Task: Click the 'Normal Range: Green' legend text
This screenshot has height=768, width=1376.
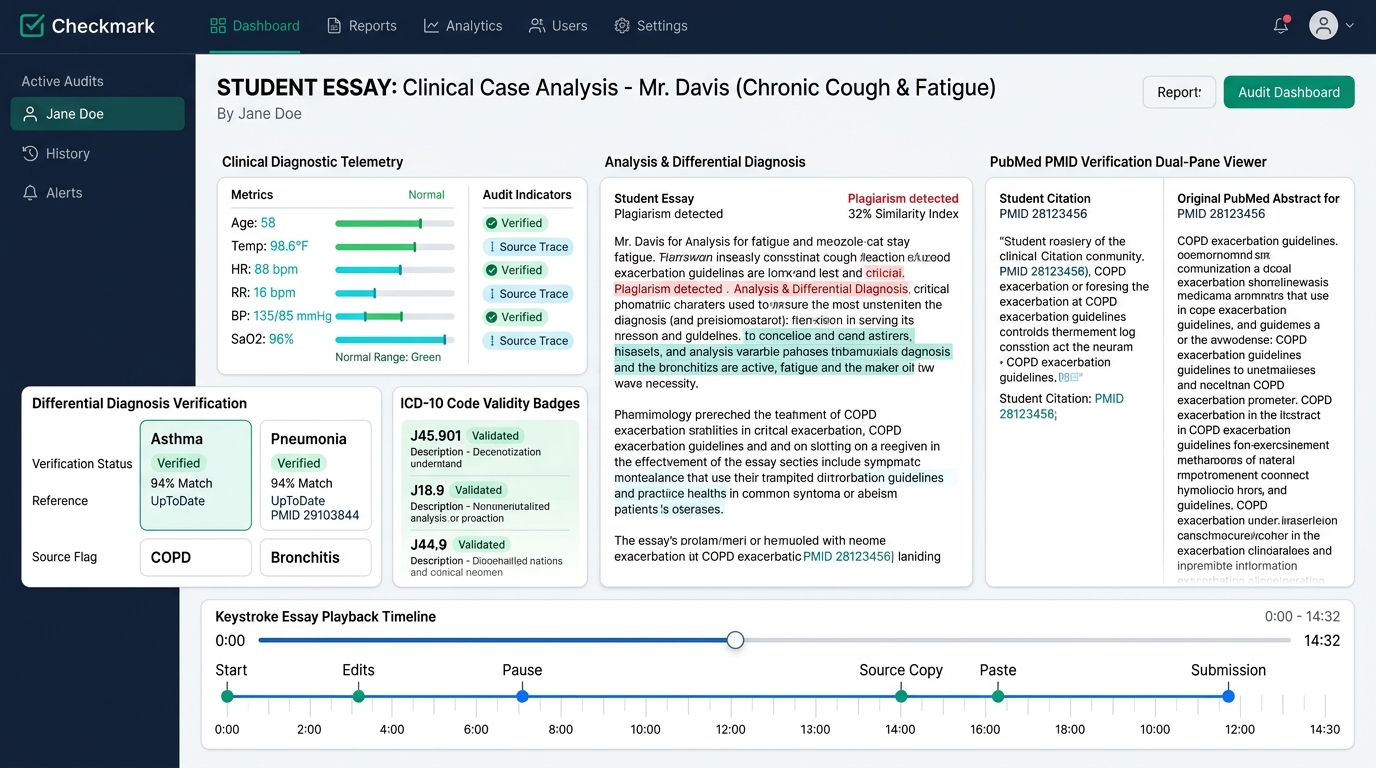Action: tap(388, 357)
